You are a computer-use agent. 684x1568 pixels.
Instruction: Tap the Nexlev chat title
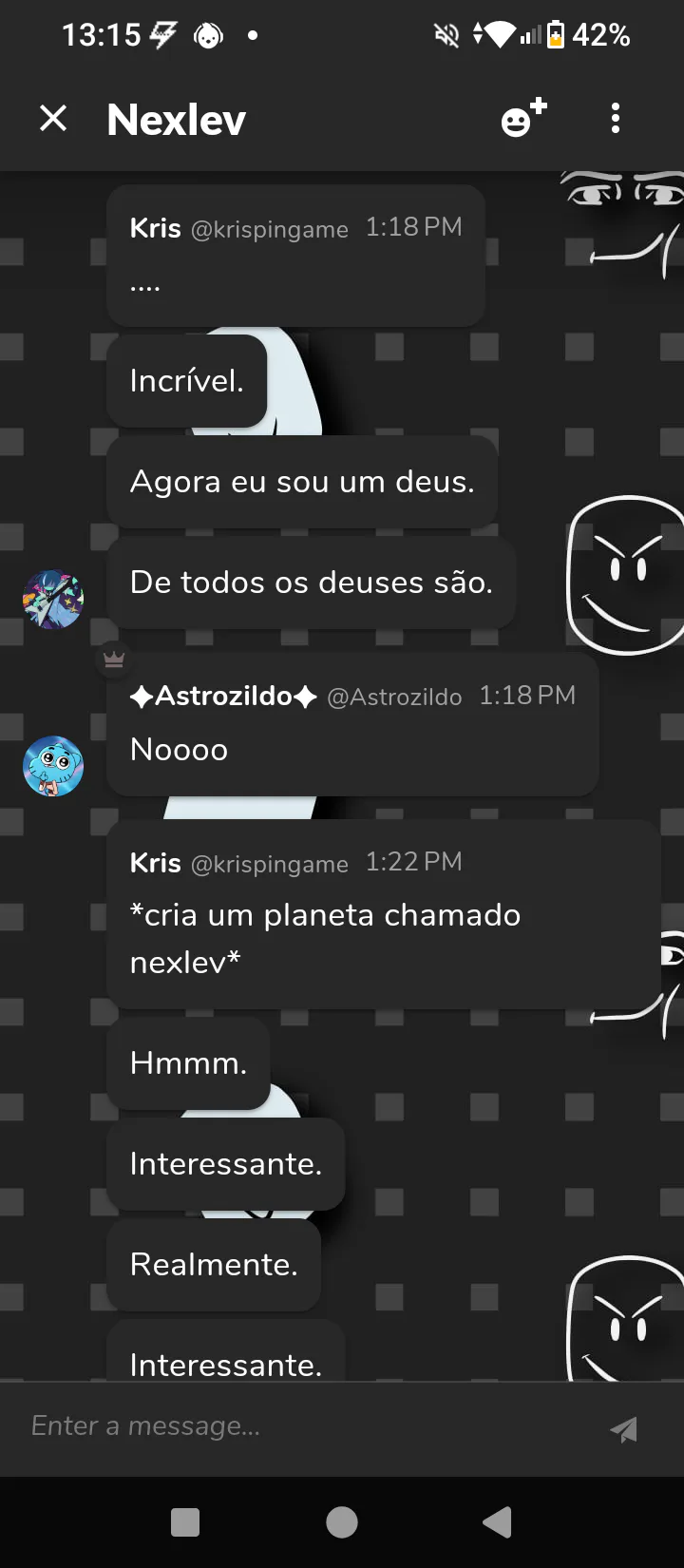177,120
